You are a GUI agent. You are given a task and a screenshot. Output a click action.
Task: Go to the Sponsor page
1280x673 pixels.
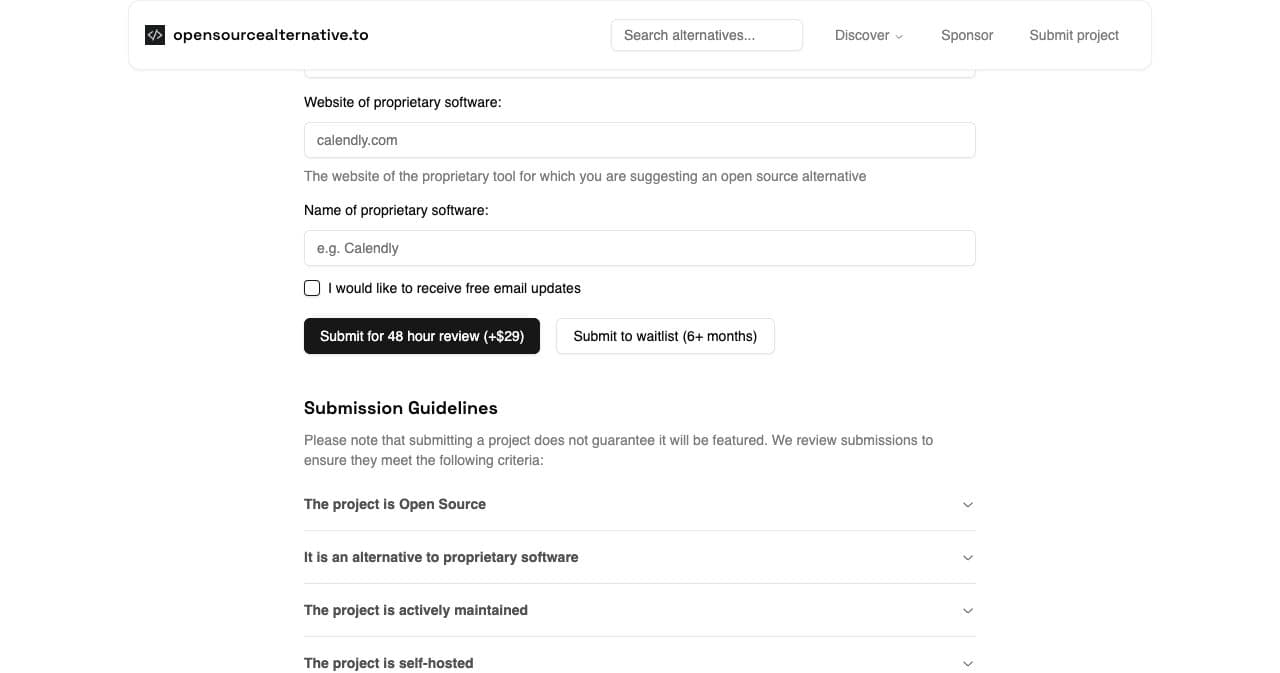point(967,35)
